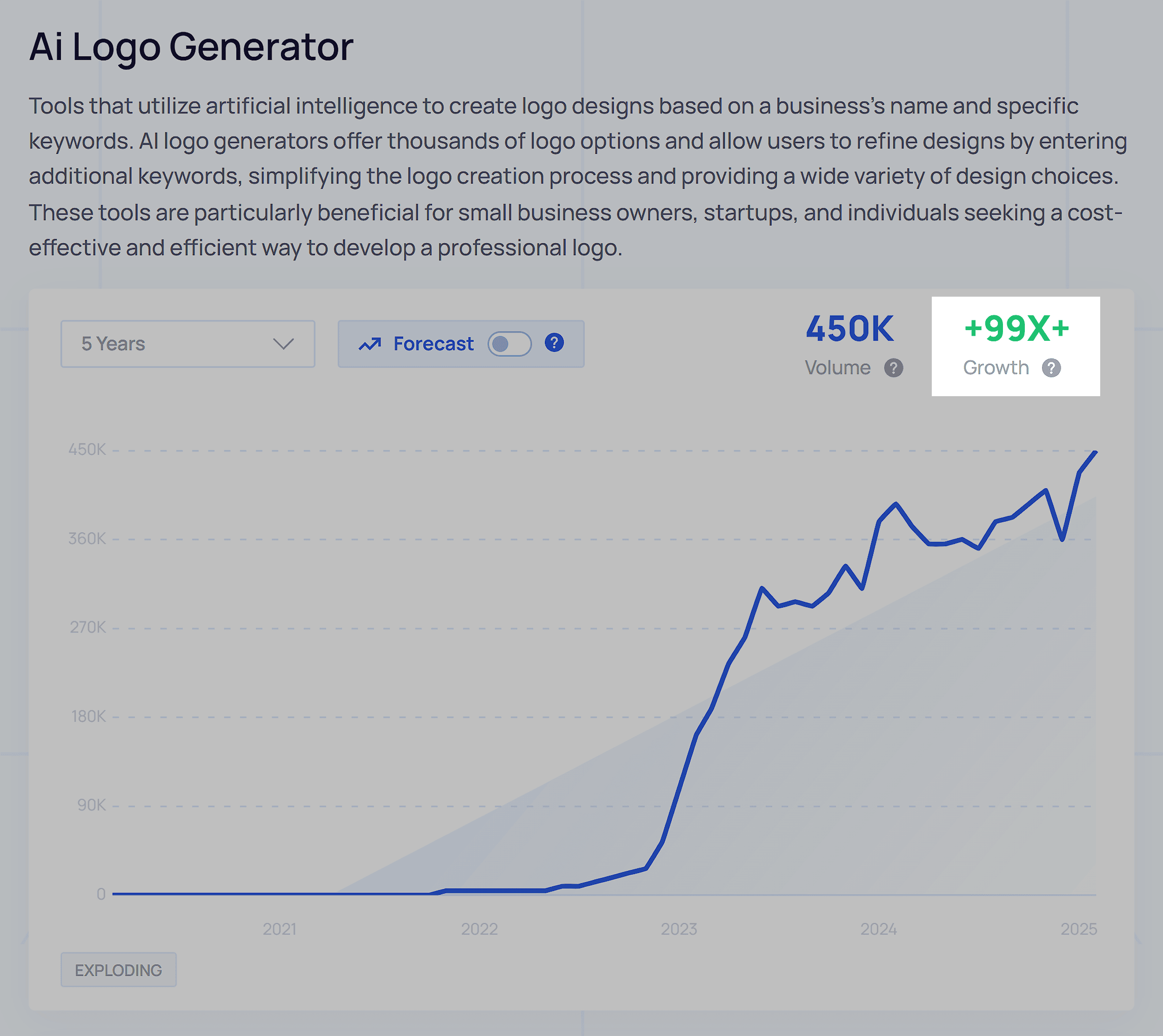
Task: Click the Growth label text
Action: pyautogui.click(x=996, y=368)
